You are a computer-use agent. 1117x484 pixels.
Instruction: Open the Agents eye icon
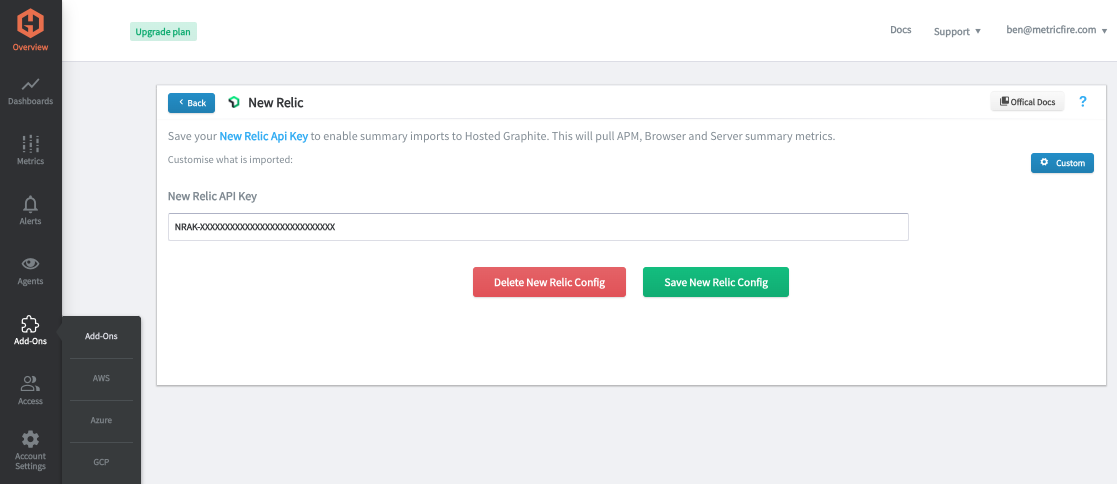pyautogui.click(x=31, y=264)
